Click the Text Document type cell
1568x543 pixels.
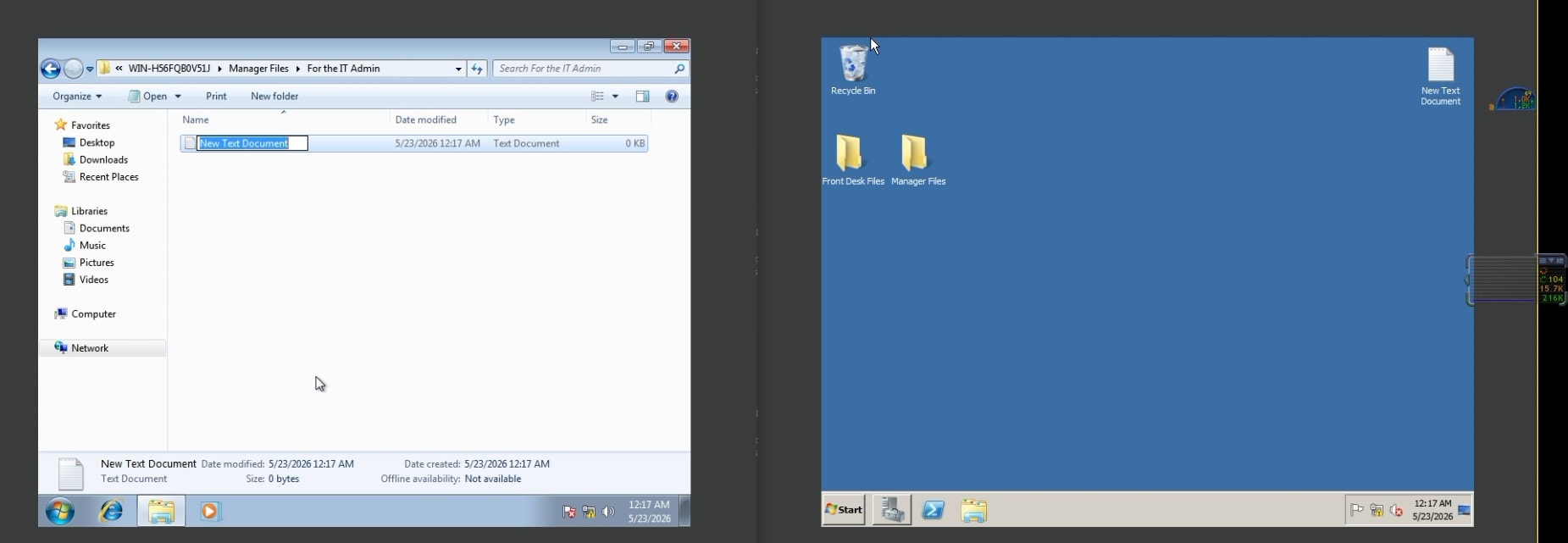526,144
